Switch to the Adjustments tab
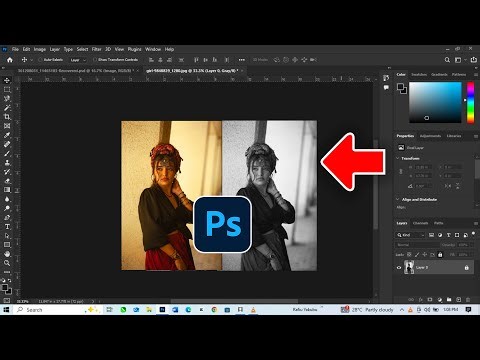 (x=430, y=136)
